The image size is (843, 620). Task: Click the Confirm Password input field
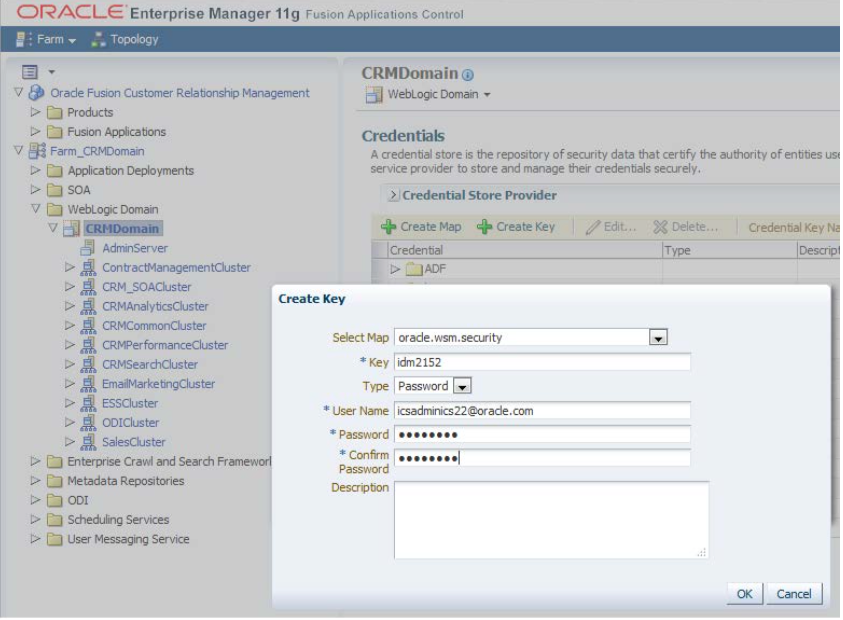pyautogui.click(x=542, y=458)
